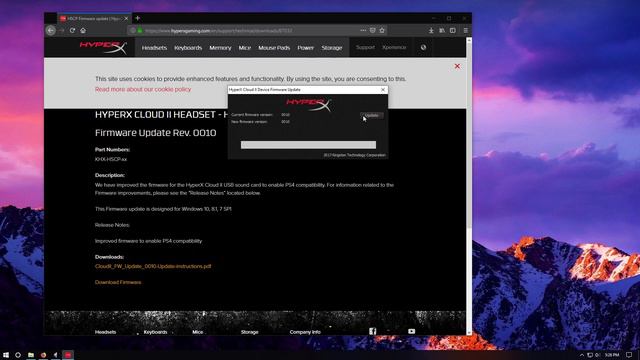
Task: Select 'Release Notes:' text
Action: tap(112, 225)
